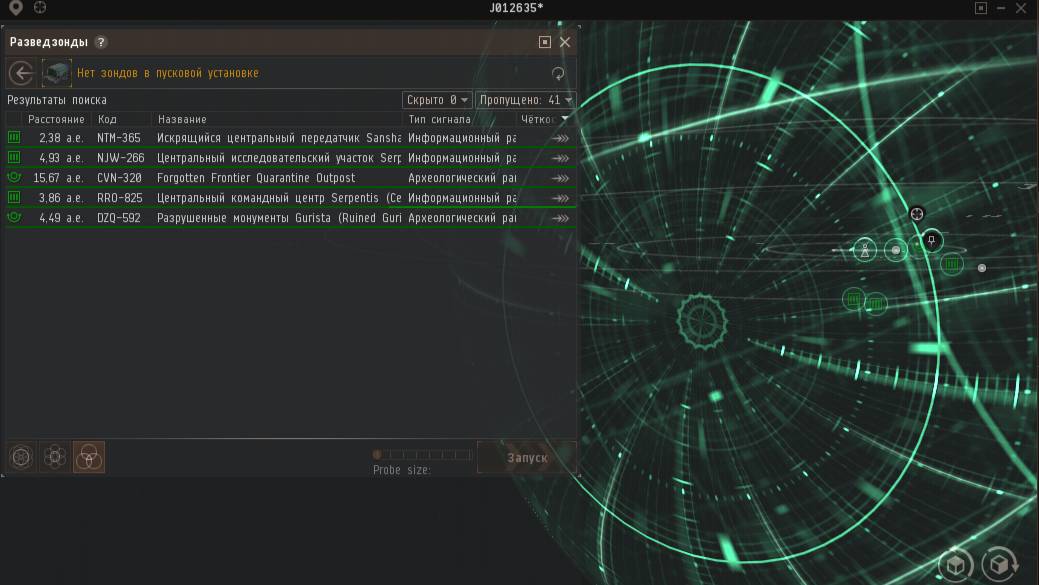1039x585 pixels.
Task: Click the Probe size slider handle
Action: click(377, 454)
